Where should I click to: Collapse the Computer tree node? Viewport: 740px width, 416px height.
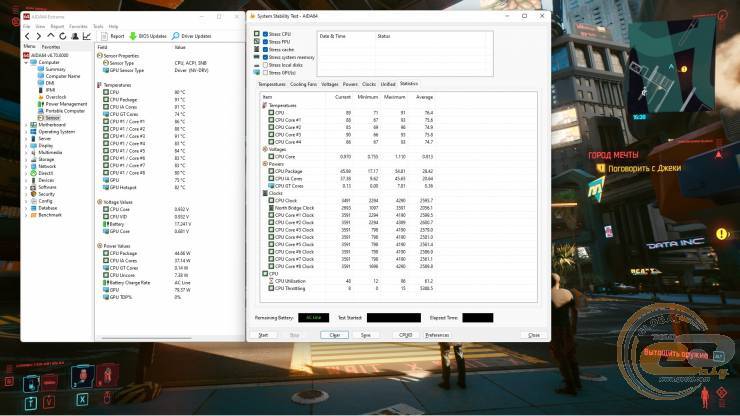[26, 62]
